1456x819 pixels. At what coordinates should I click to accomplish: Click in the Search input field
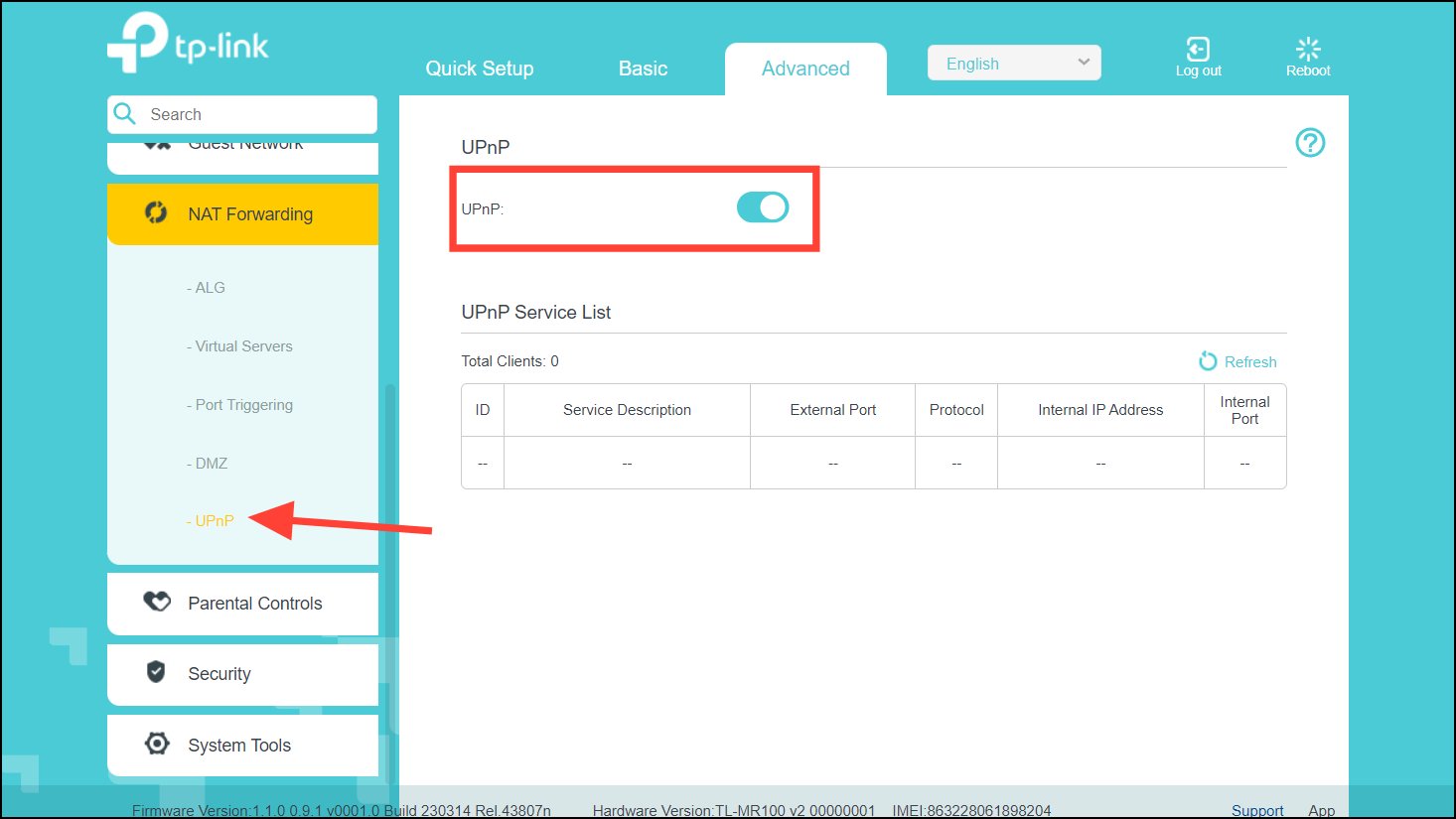click(242, 114)
